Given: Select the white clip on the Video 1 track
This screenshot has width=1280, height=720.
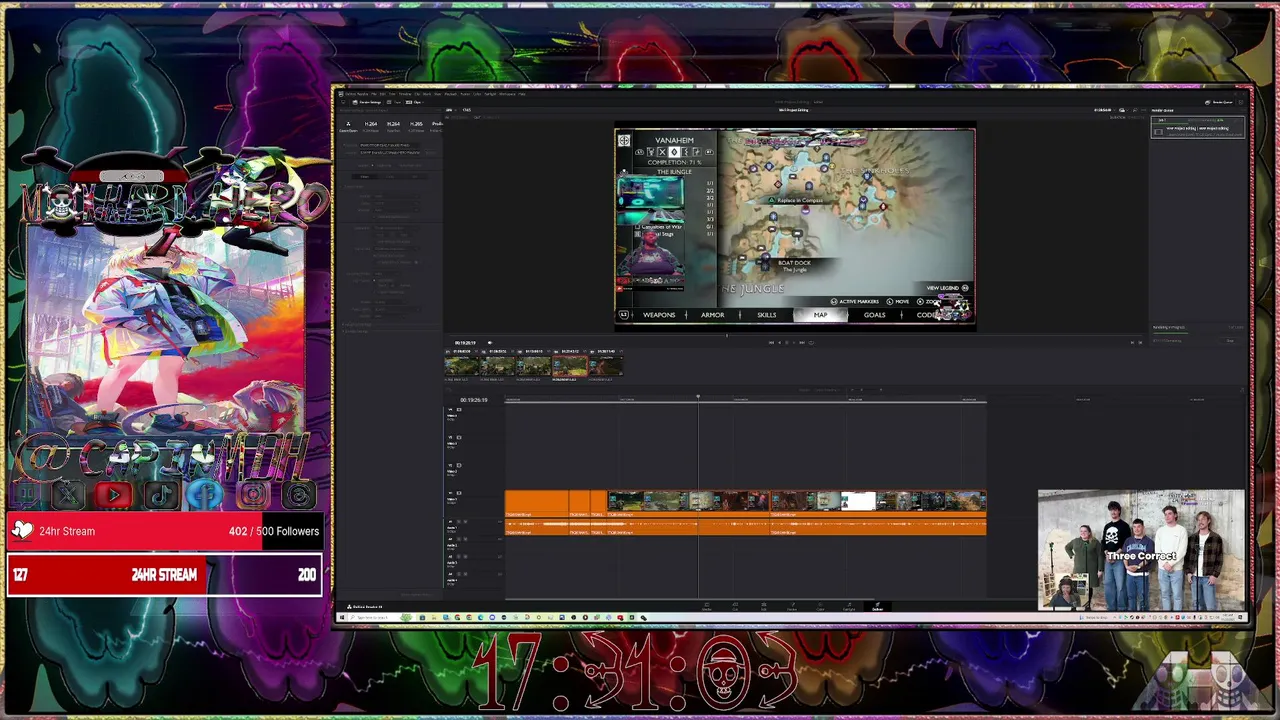Looking at the screenshot, I should click(x=858, y=501).
